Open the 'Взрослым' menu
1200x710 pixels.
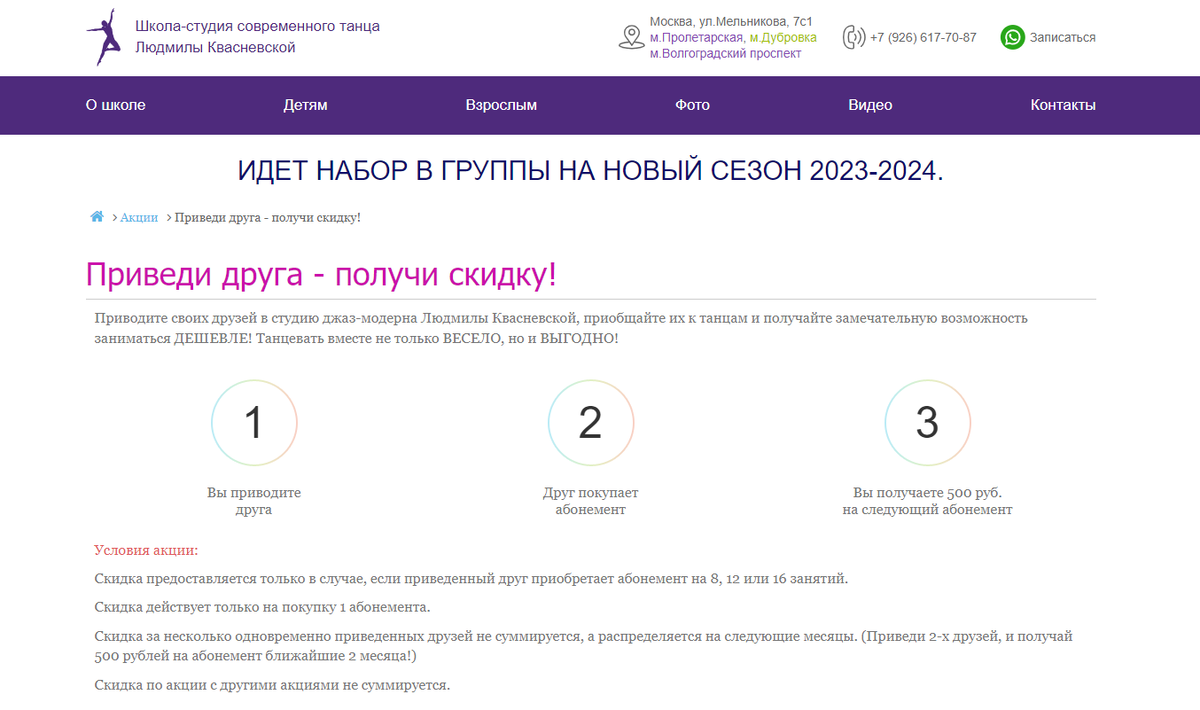click(x=500, y=105)
